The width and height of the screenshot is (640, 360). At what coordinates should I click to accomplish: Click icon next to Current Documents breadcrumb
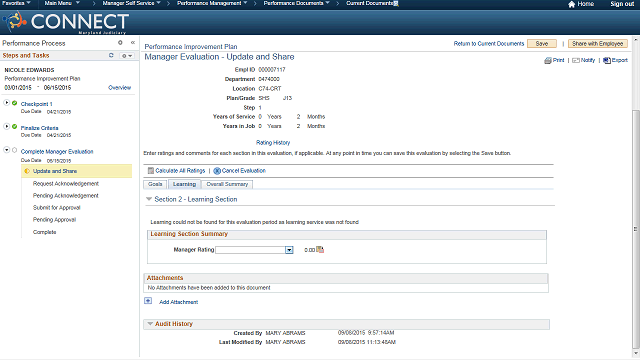click(396, 3)
